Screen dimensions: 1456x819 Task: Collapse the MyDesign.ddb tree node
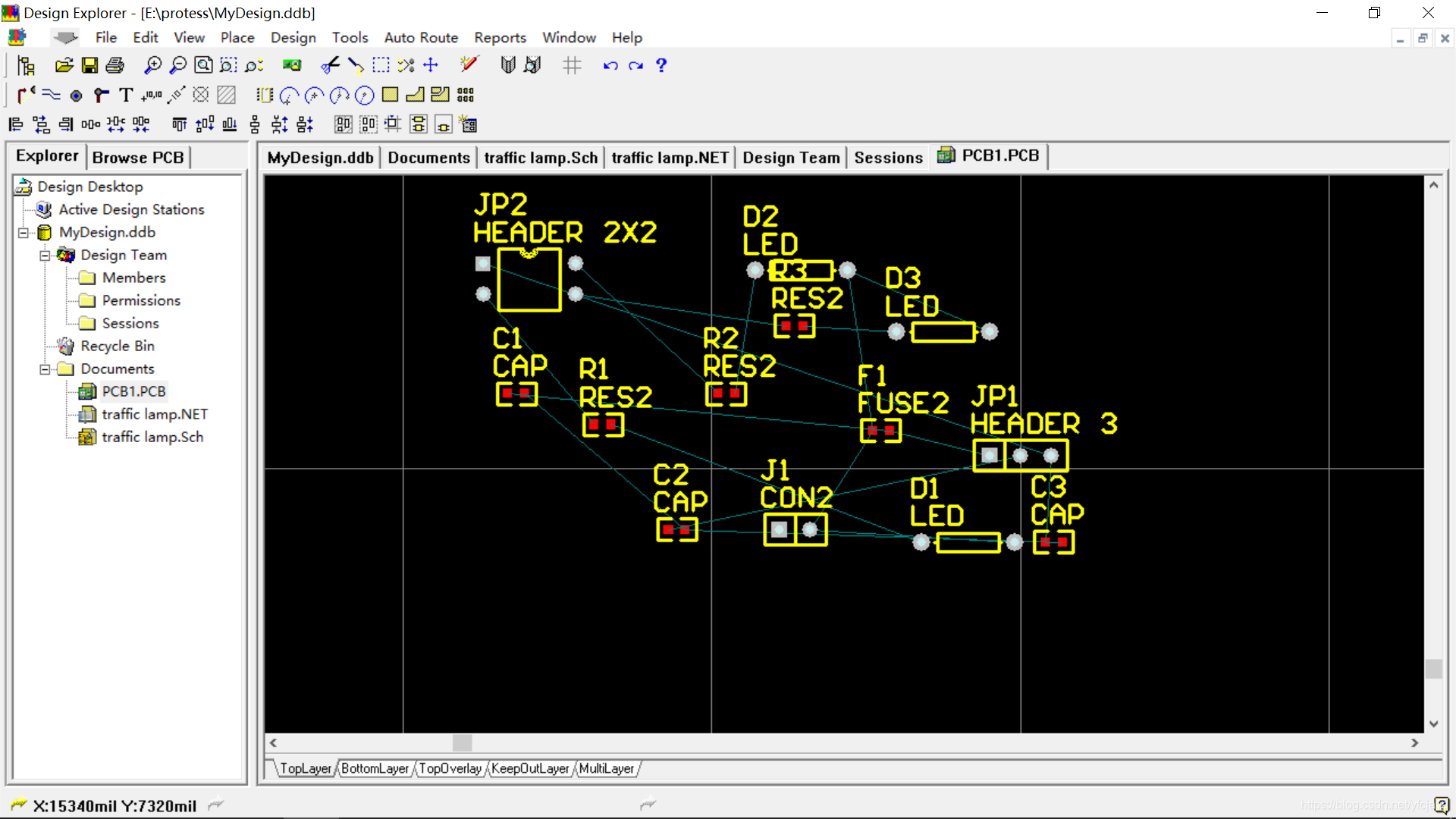(24, 233)
